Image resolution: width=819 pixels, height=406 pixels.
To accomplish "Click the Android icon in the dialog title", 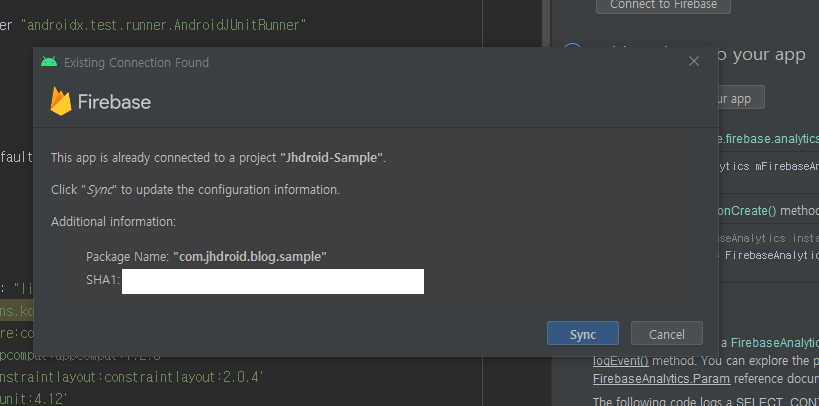I will coord(49,62).
